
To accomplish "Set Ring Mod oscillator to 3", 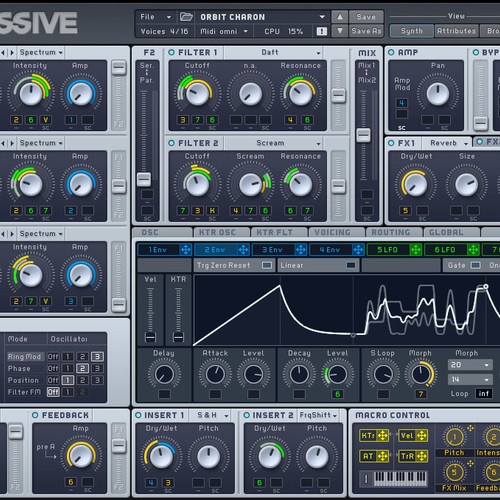I will pyautogui.click(x=97, y=357).
